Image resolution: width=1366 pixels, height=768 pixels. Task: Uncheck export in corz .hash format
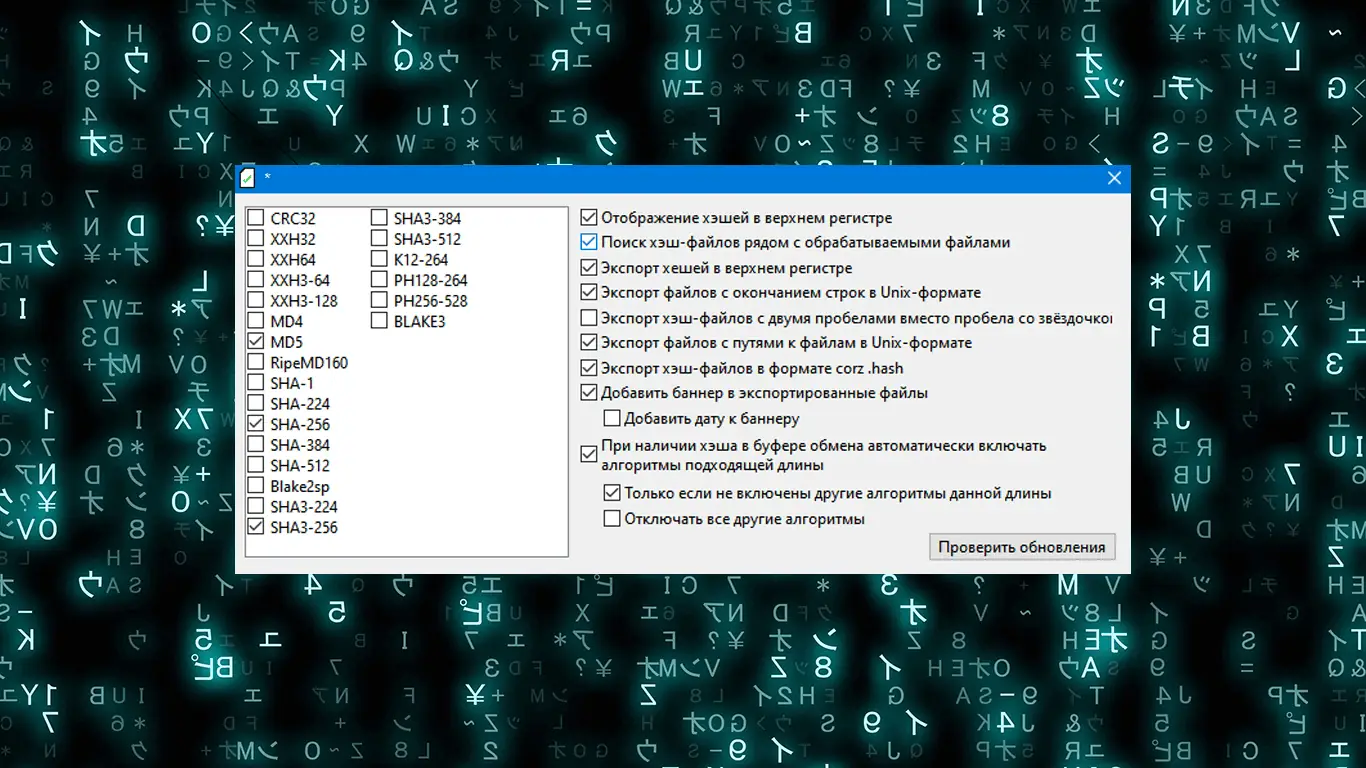pyautogui.click(x=589, y=368)
